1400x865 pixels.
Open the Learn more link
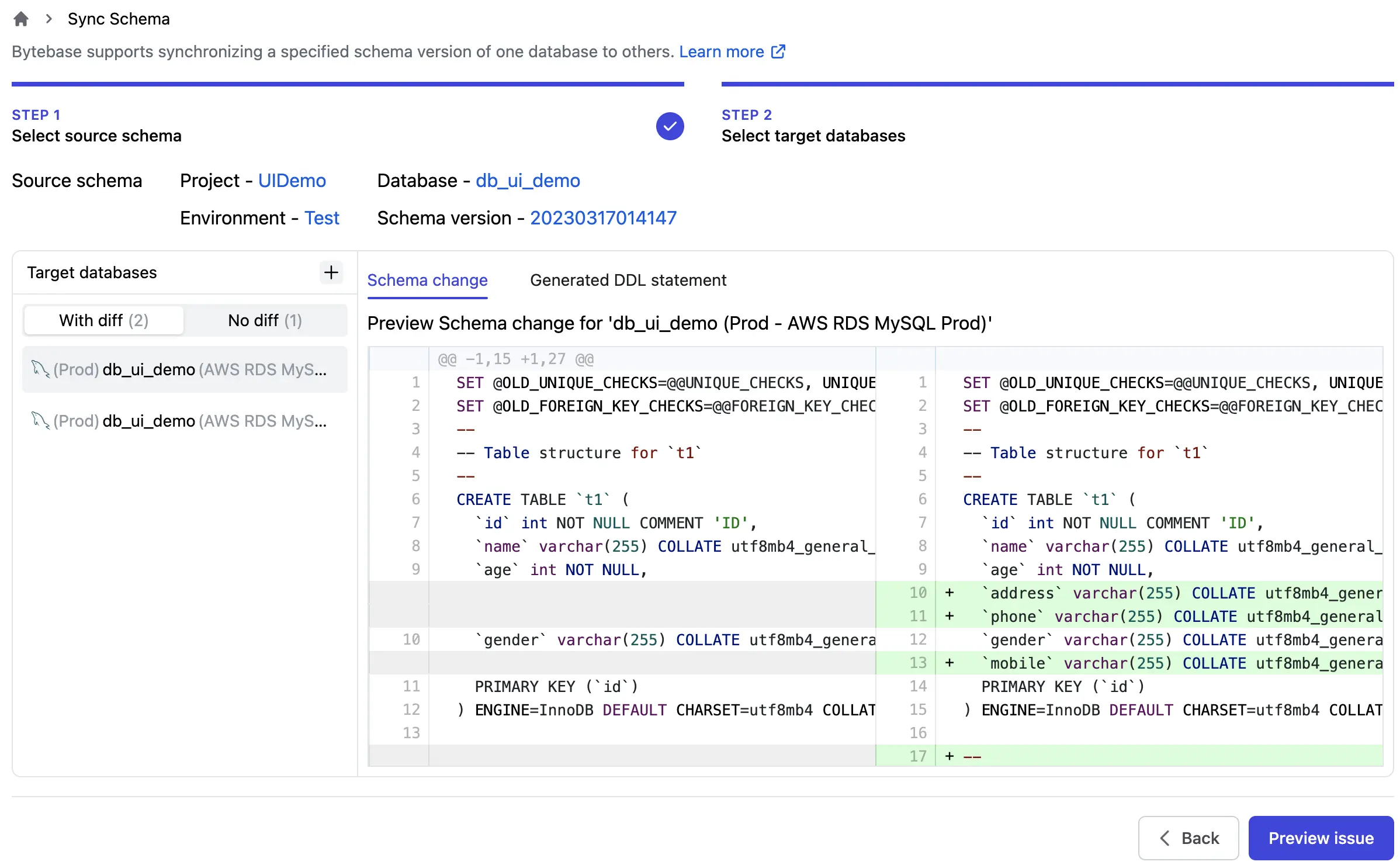pos(723,51)
